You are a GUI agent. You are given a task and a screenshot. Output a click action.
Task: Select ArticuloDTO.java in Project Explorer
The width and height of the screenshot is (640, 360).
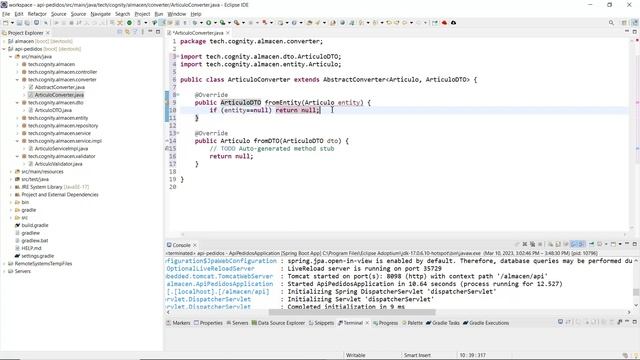tap(53, 110)
